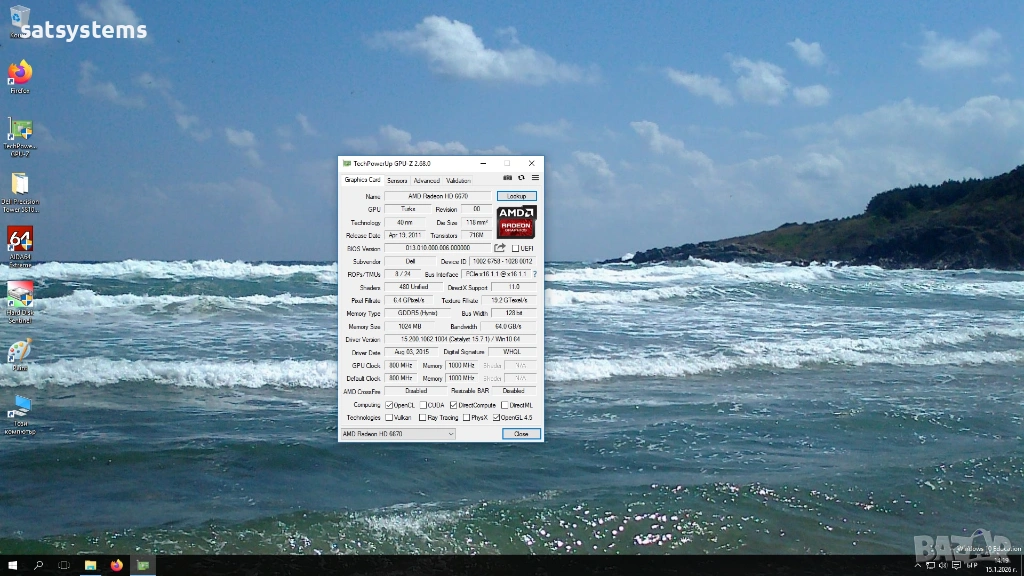
Task: Toggle the OpenGL 4.5 checkbox
Action: [496, 417]
